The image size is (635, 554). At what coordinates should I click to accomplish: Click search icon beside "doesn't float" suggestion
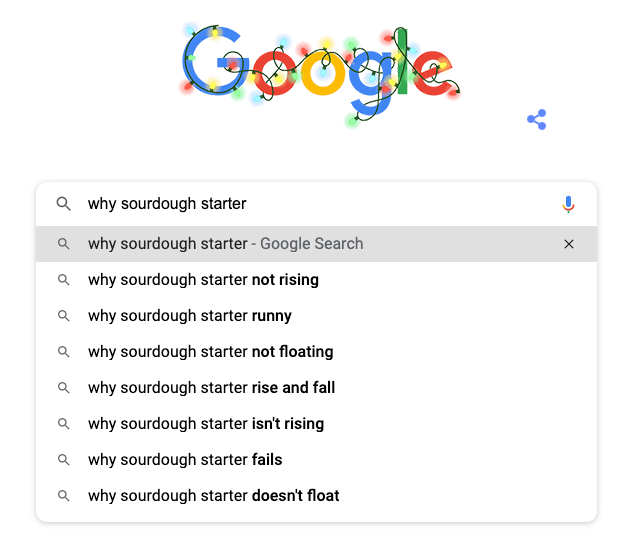point(63,496)
